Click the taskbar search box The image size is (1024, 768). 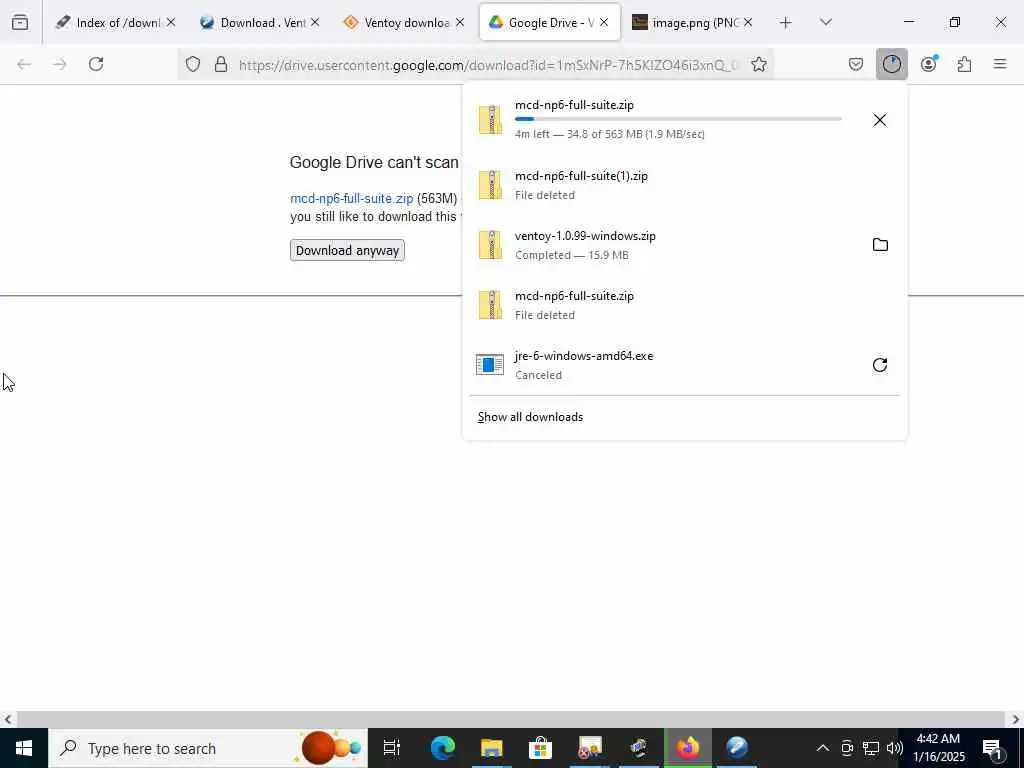click(208, 748)
